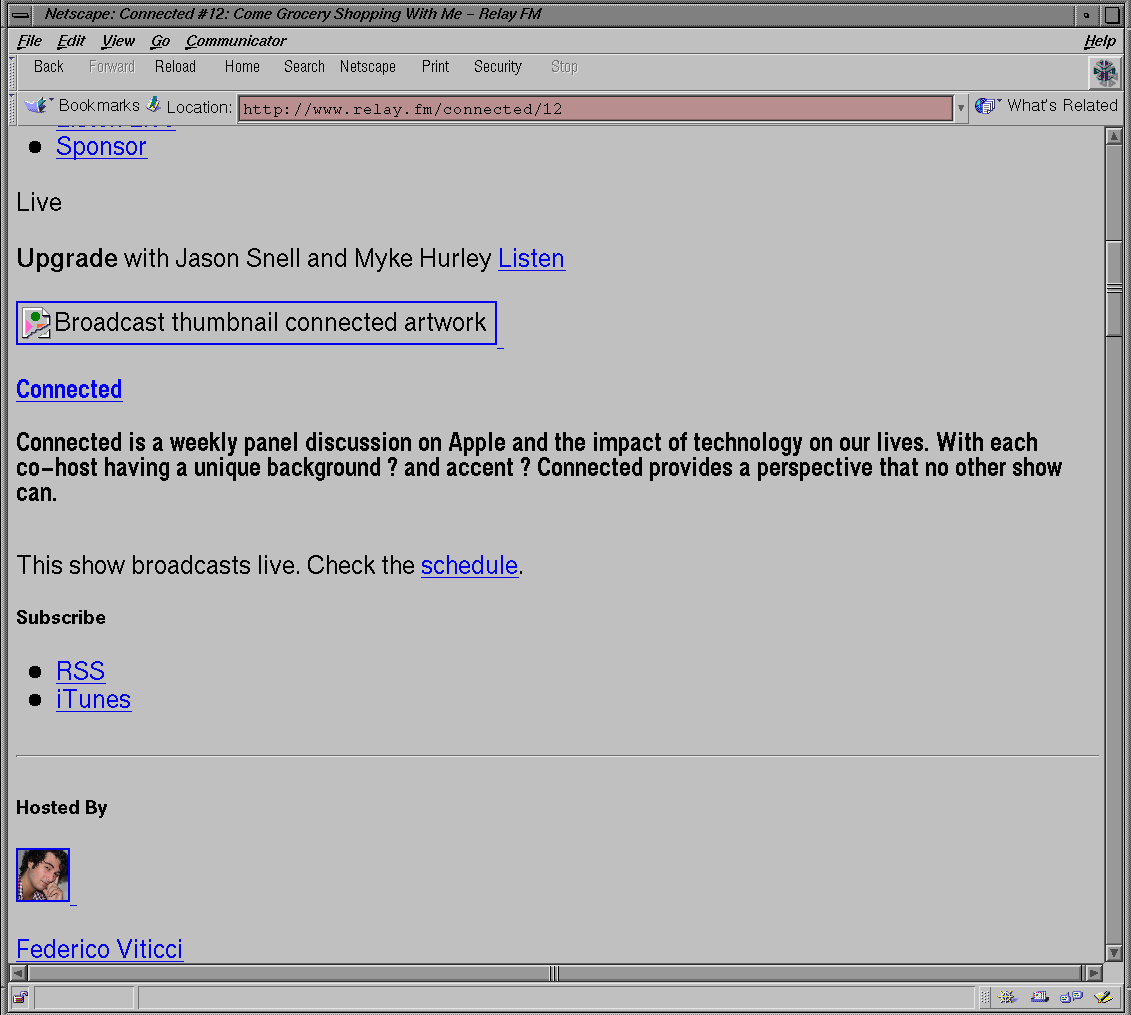Click the Listen link for Upgrade
Image resolution: width=1131 pixels, height=1015 pixels.
click(x=531, y=258)
